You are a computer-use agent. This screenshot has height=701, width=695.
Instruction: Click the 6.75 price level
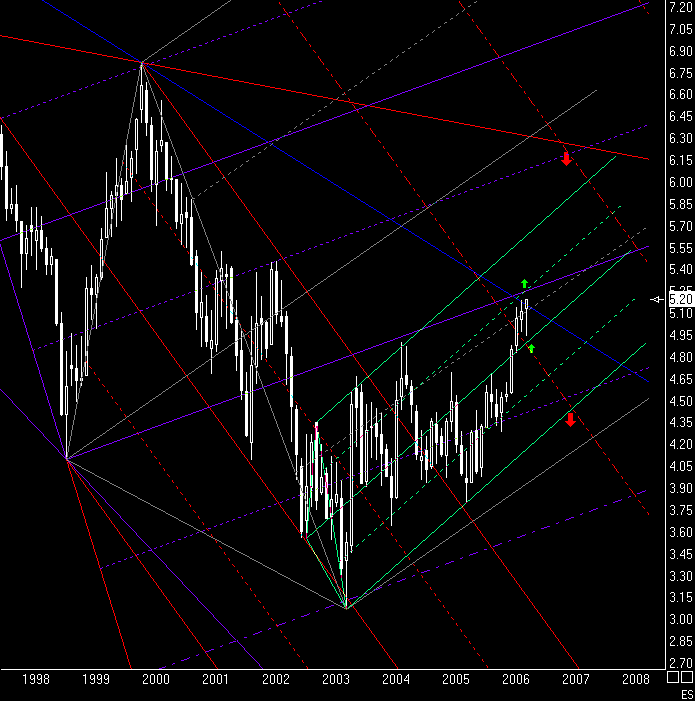tap(681, 73)
